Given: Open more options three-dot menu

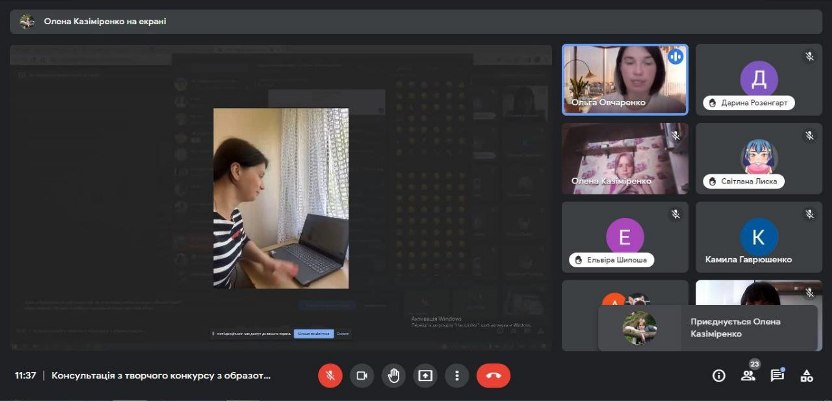Looking at the screenshot, I should click(457, 376).
